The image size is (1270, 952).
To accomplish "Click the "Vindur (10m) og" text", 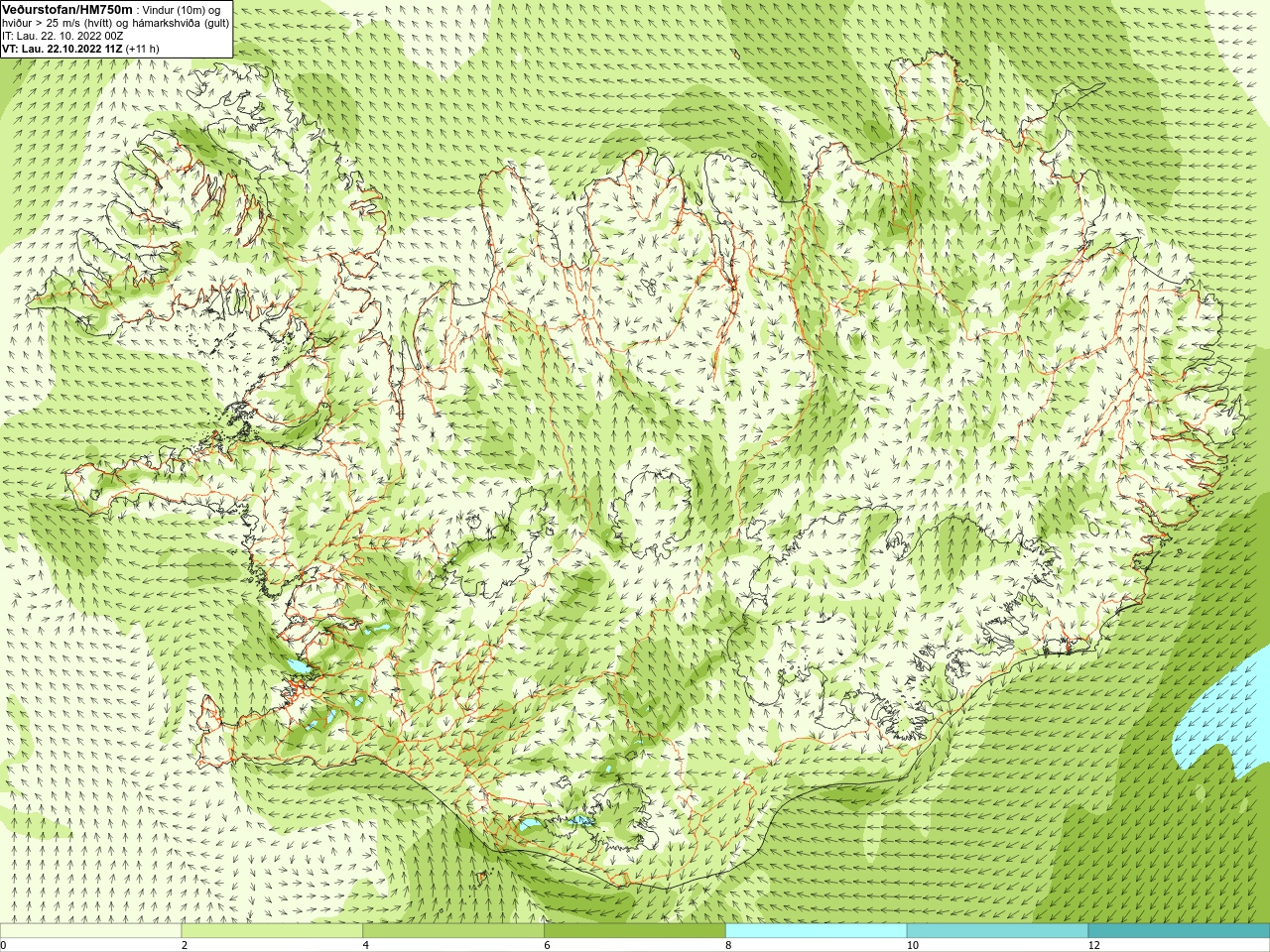I will (x=182, y=10).
